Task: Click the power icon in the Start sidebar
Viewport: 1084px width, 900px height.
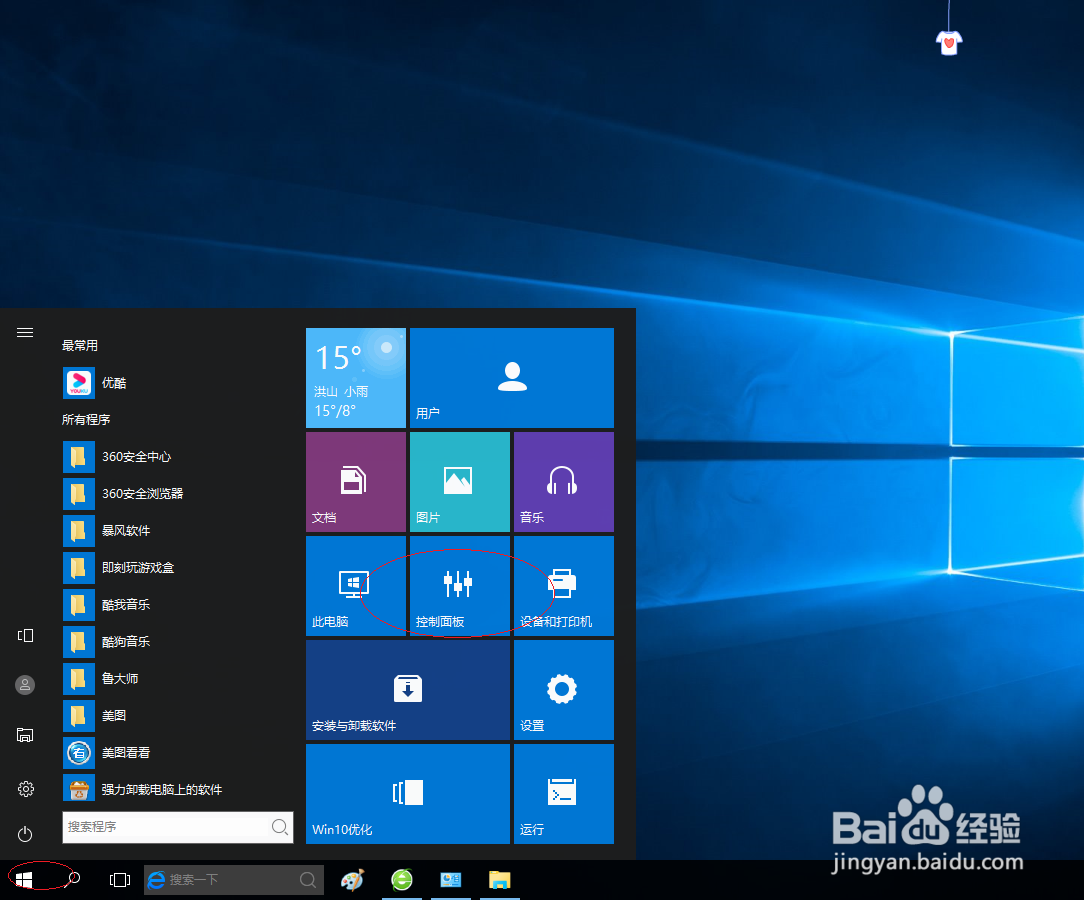Action: point(24,835)
